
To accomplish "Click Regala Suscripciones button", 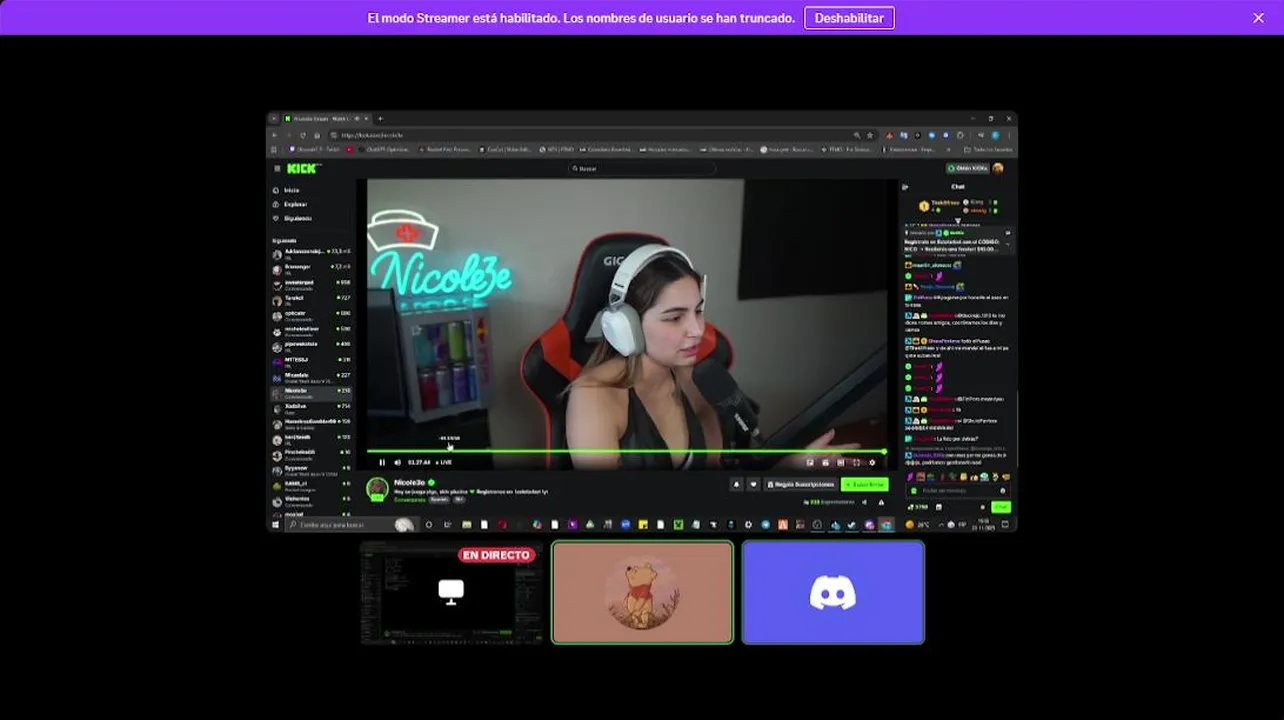I will tap(800, 484).
